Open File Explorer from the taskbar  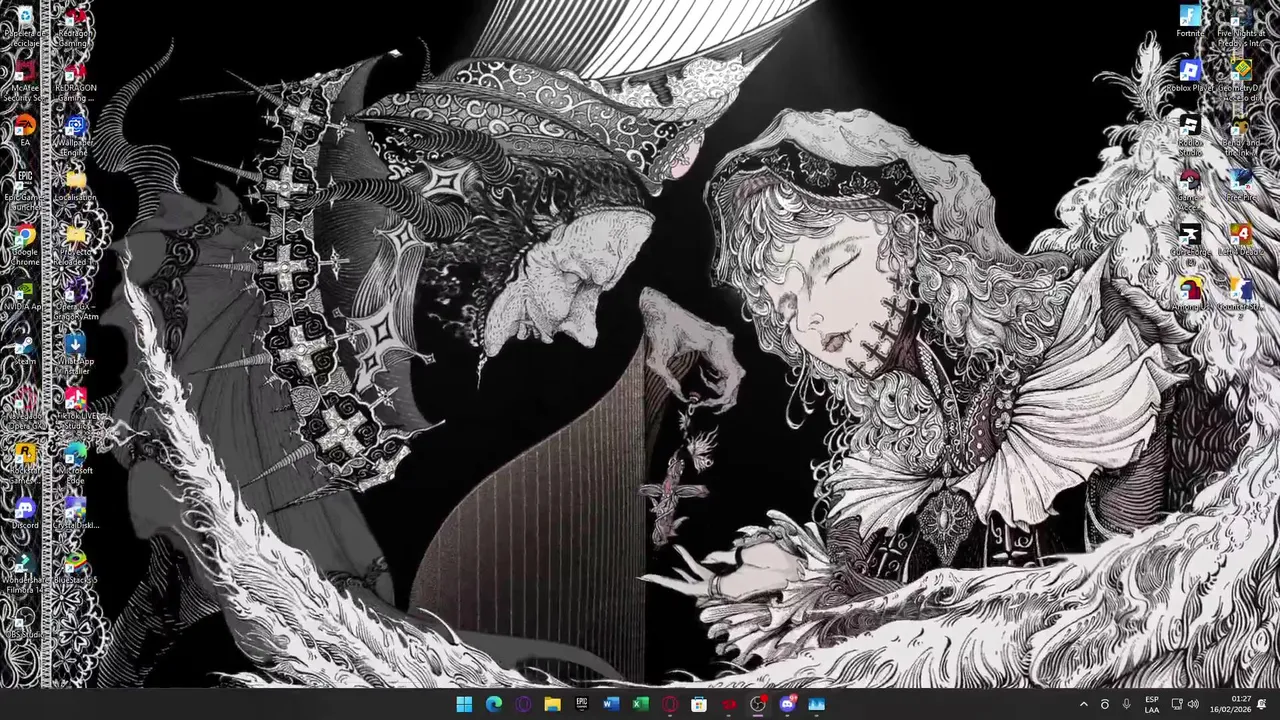(x=552, y=704)
